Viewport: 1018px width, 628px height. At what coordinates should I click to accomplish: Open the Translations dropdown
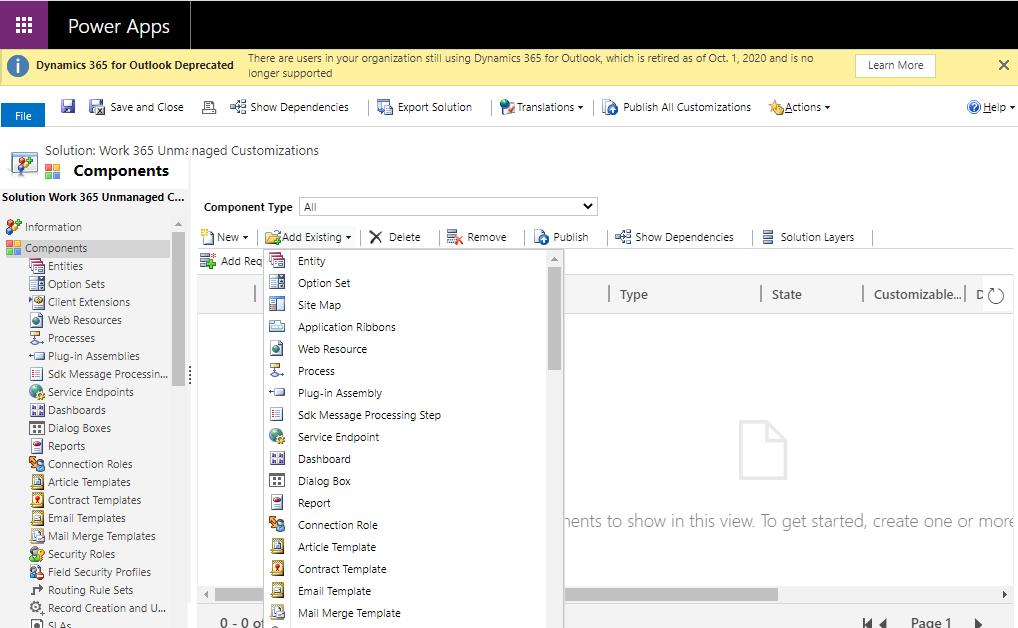point(541,107)
